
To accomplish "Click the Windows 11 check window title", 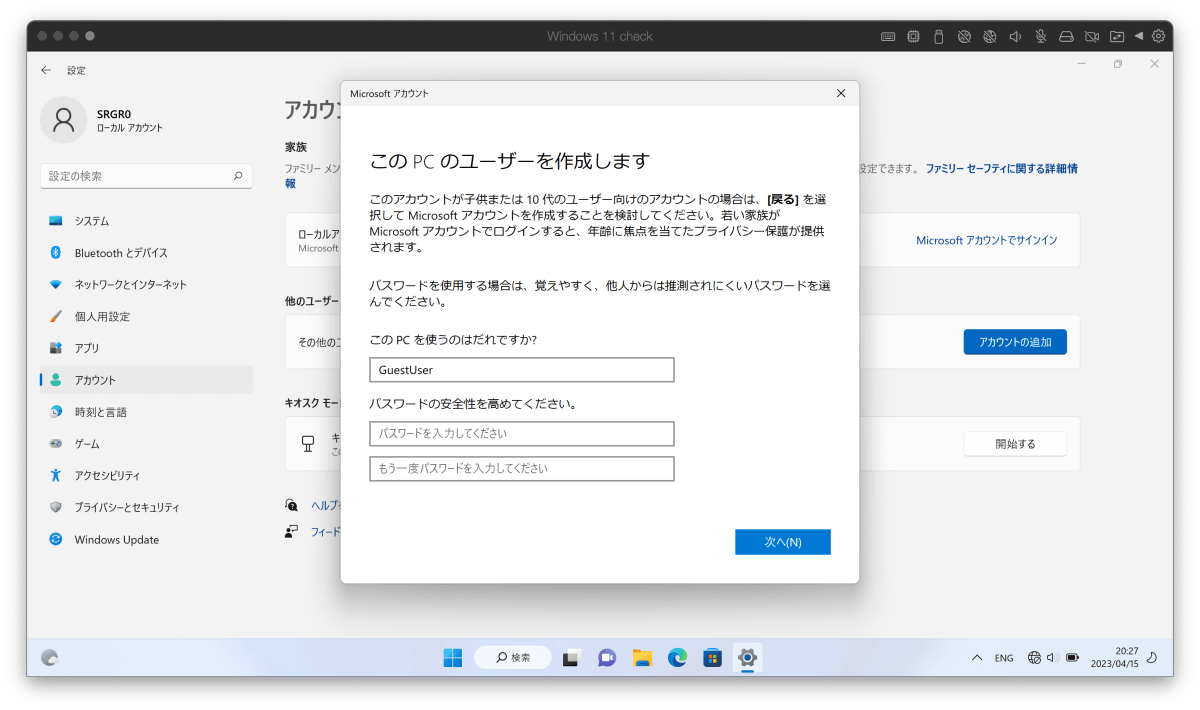I will point(600,36).
